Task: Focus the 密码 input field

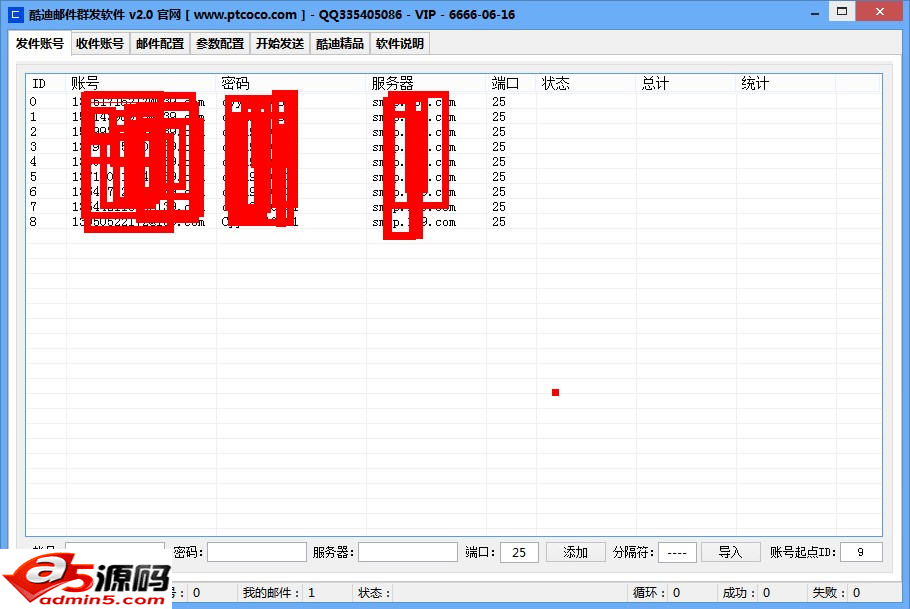Action: pyautogui.click(x=257, y=552)
